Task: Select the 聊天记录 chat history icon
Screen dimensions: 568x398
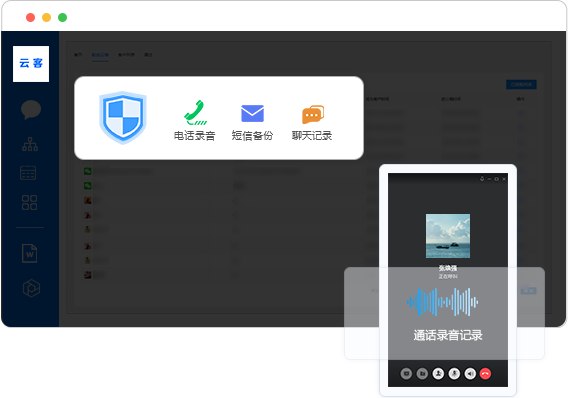Action: click(313, 114)
